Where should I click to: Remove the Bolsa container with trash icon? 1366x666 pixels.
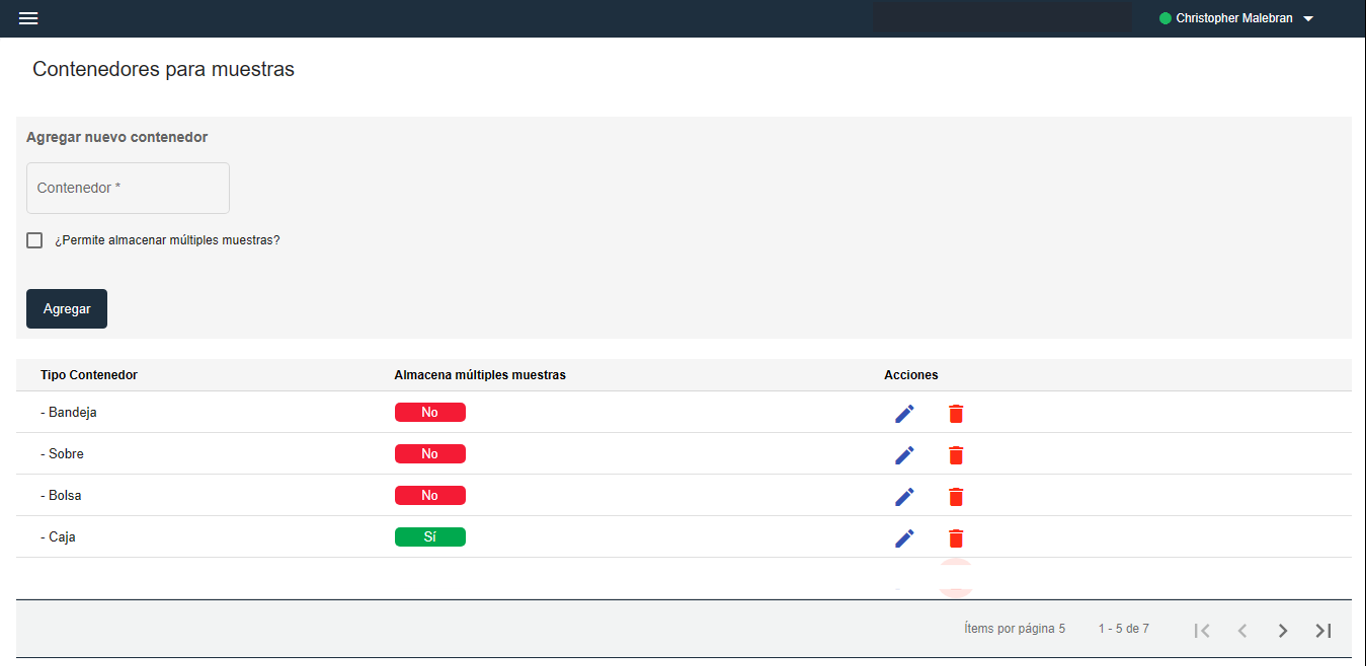tap(956, 497)
